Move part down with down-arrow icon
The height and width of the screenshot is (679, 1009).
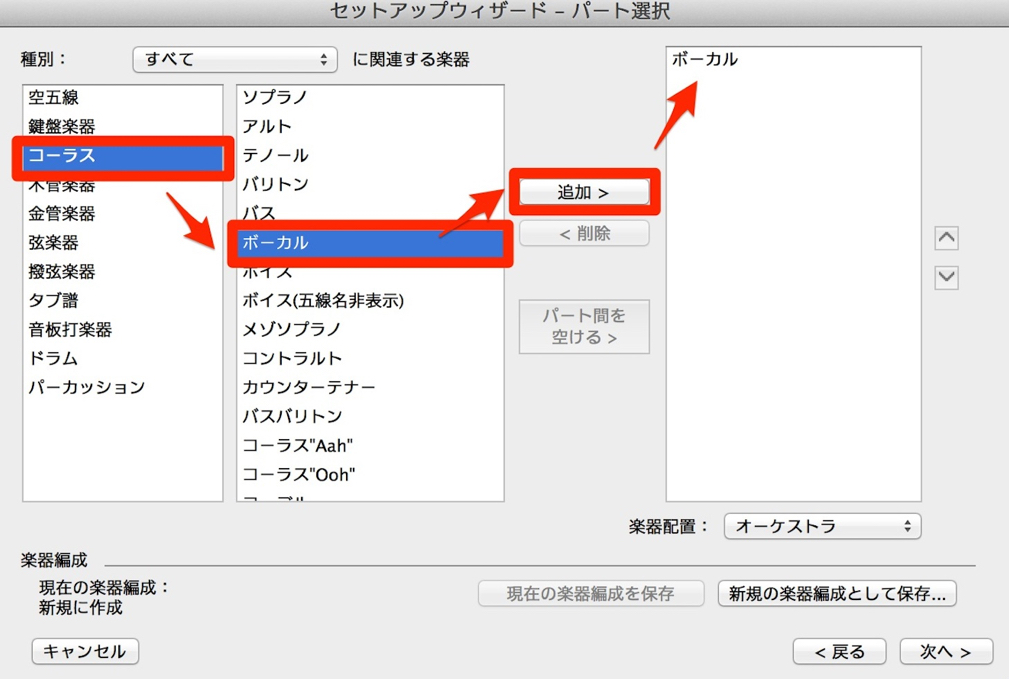946,277
